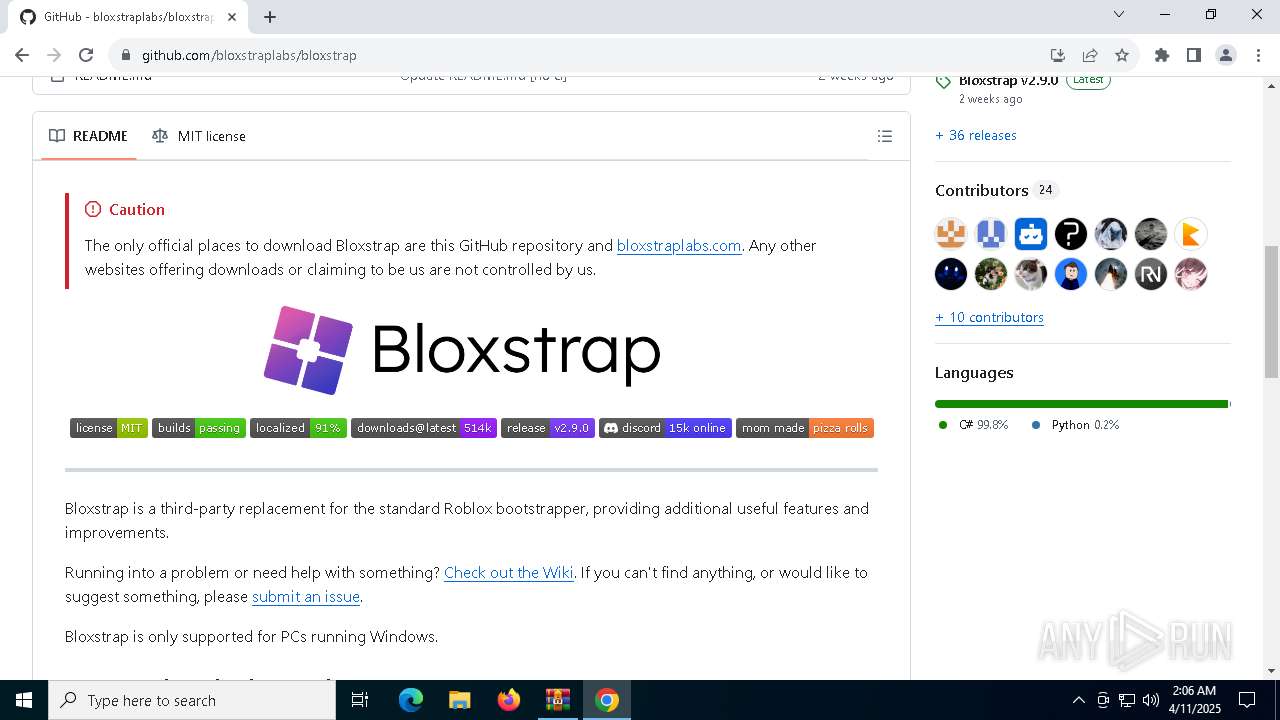Click the page vertical scrollbar thumb

coord(1271,311)
